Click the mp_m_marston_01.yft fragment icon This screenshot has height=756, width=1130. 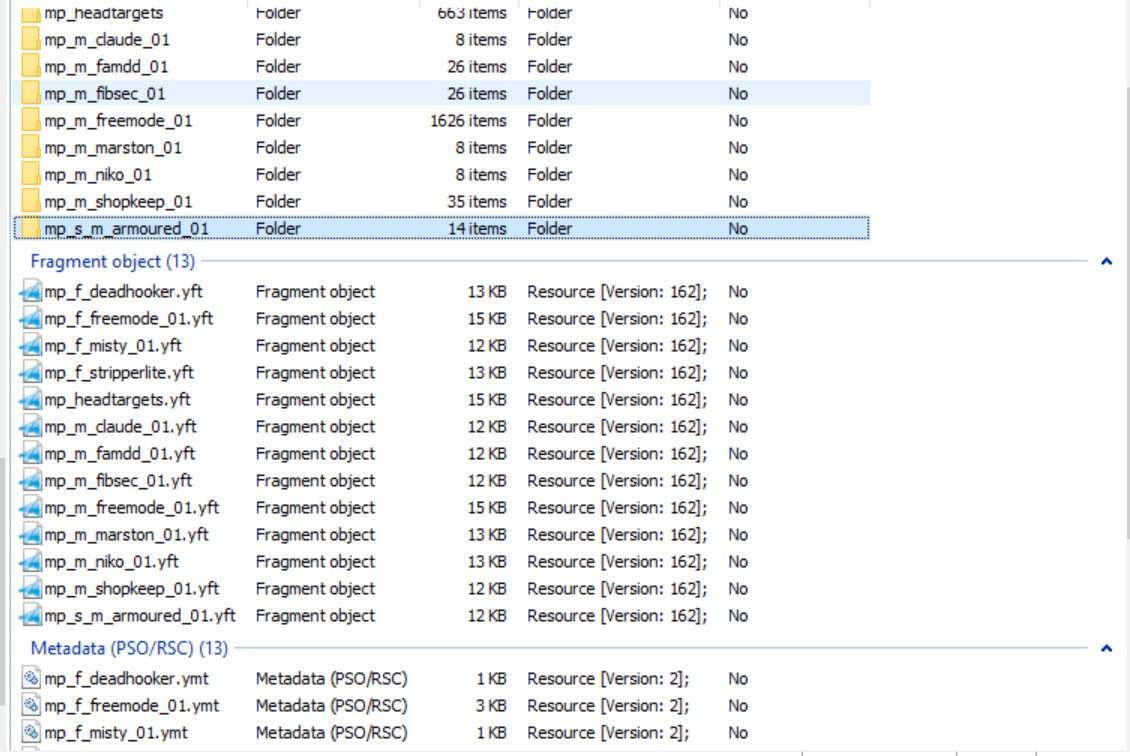click(30, 535)
